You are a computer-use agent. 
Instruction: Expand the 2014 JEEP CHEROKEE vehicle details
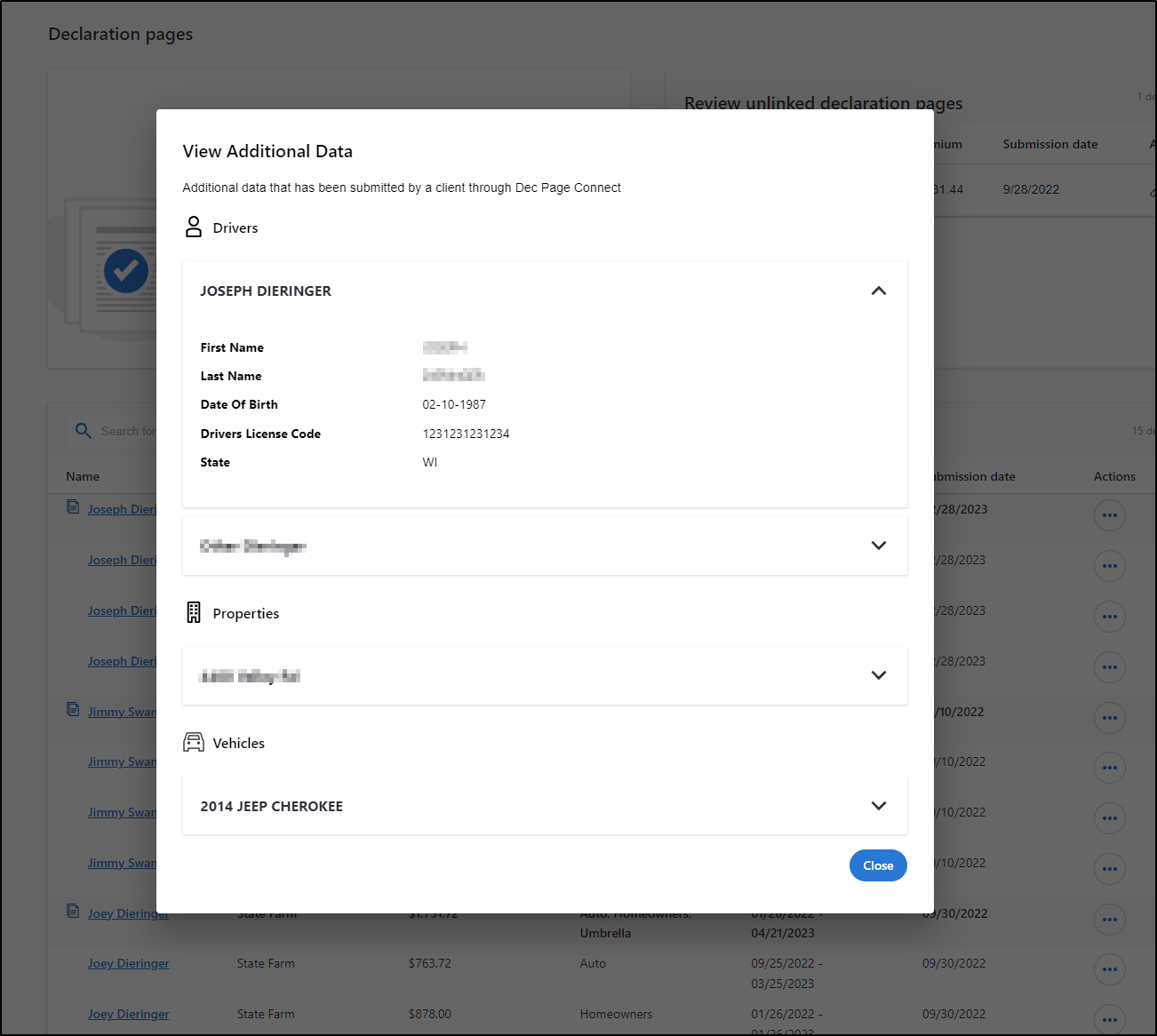point(878,806)
